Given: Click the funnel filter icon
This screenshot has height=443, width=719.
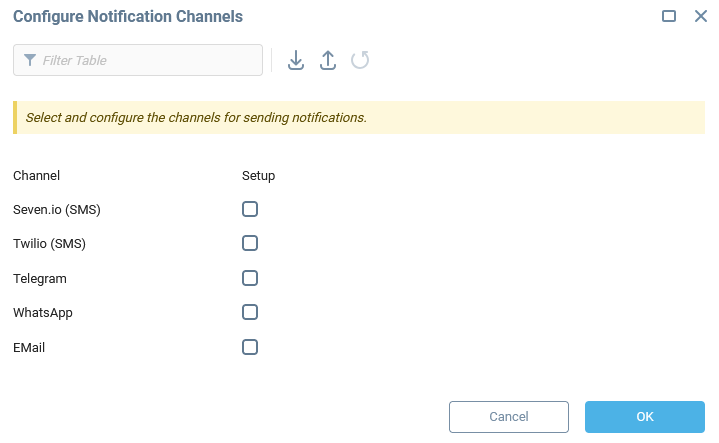Looking at the screenshot, I should [30, 60].
